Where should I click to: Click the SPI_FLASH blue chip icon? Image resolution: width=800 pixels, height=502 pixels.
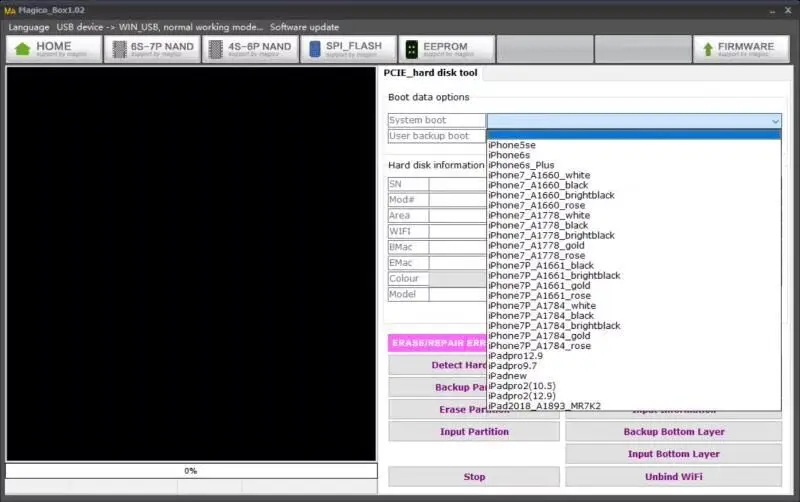[315, 49]
